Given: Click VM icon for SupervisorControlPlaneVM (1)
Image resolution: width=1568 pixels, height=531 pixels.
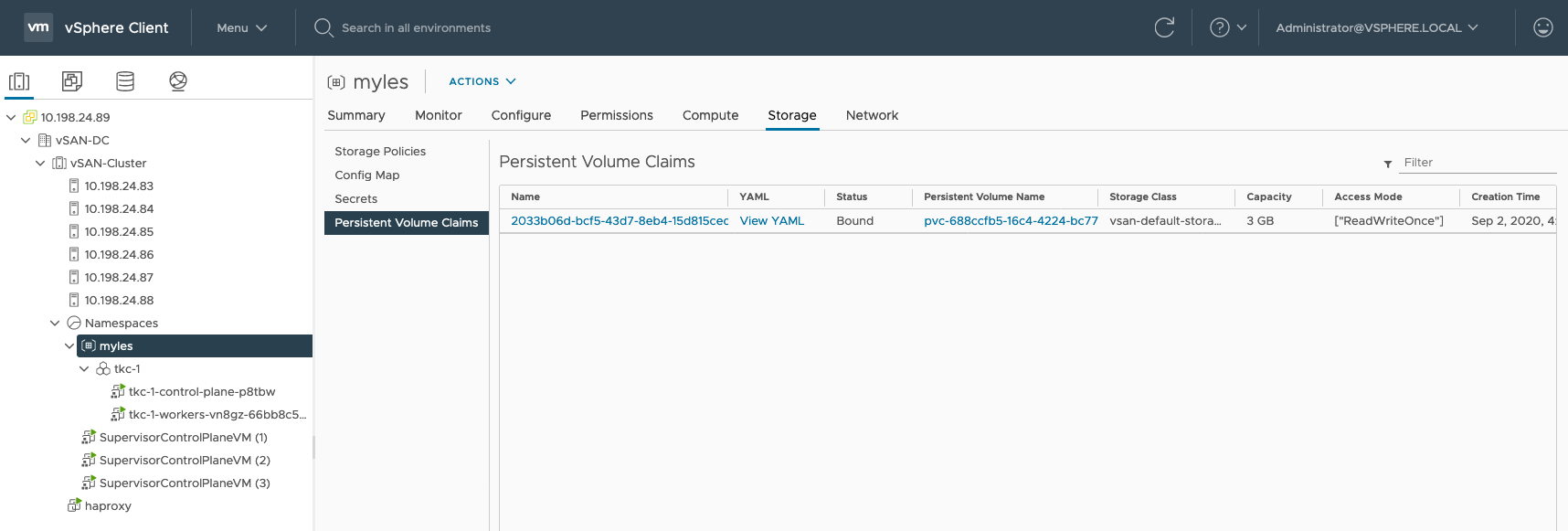Looking at the screenshot, I should pyautogui.click(x=89, y=437).
